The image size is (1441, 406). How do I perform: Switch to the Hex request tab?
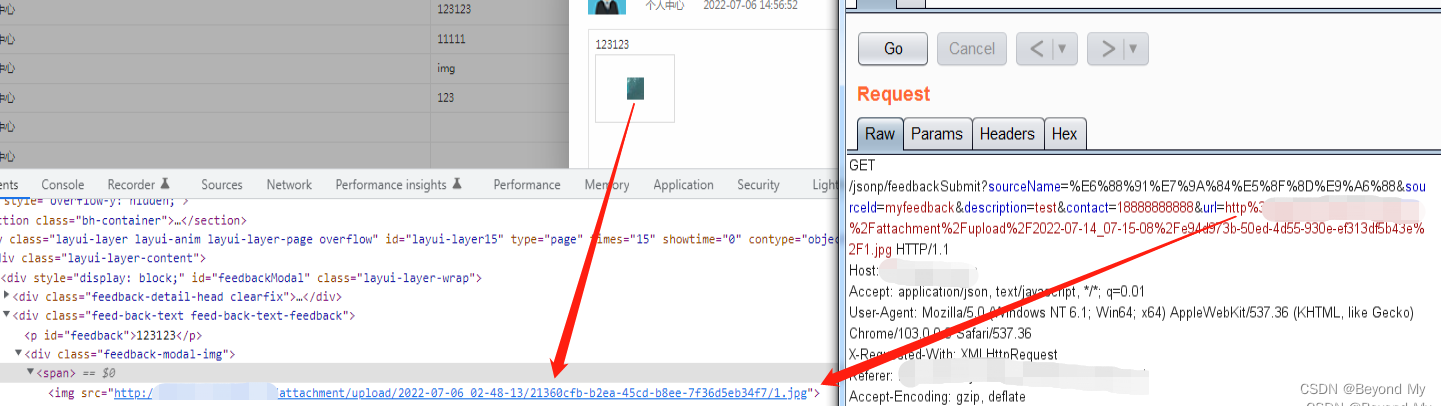[x=1065, y=134]
